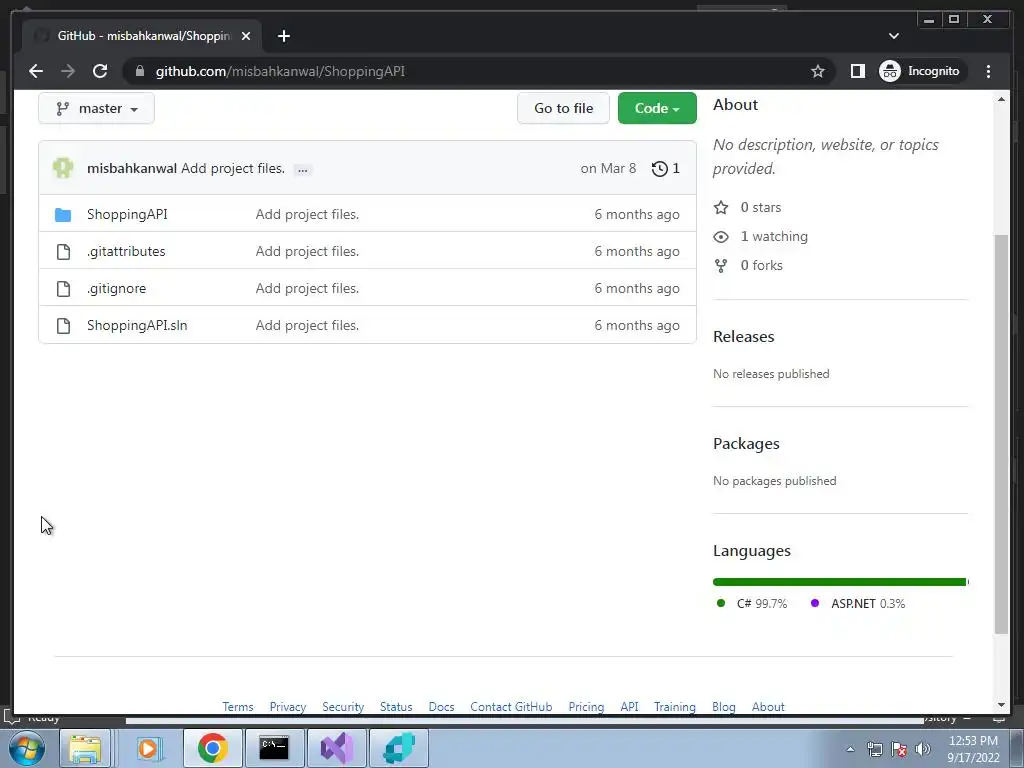
Task: Go back to the previous page
Action: 36,71
